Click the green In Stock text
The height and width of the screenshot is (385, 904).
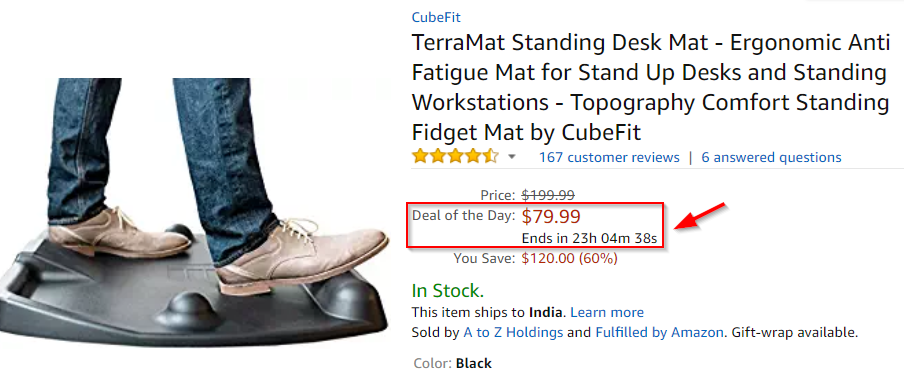447,290
